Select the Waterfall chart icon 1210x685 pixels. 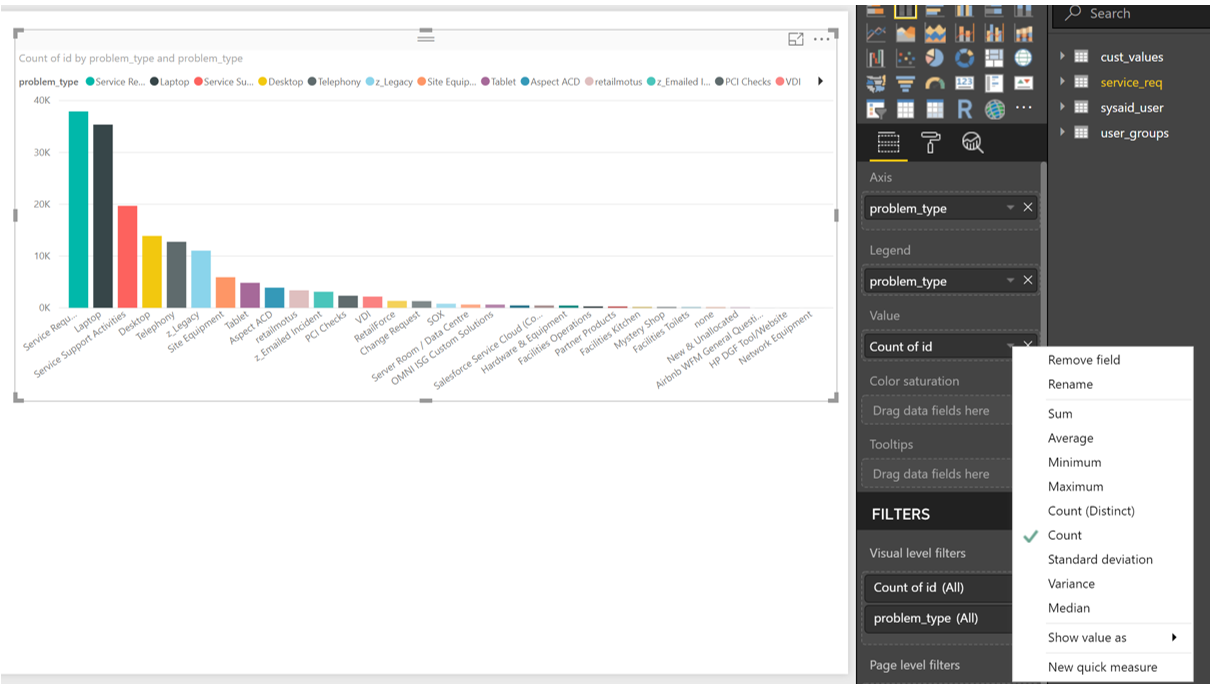(876, 58)
